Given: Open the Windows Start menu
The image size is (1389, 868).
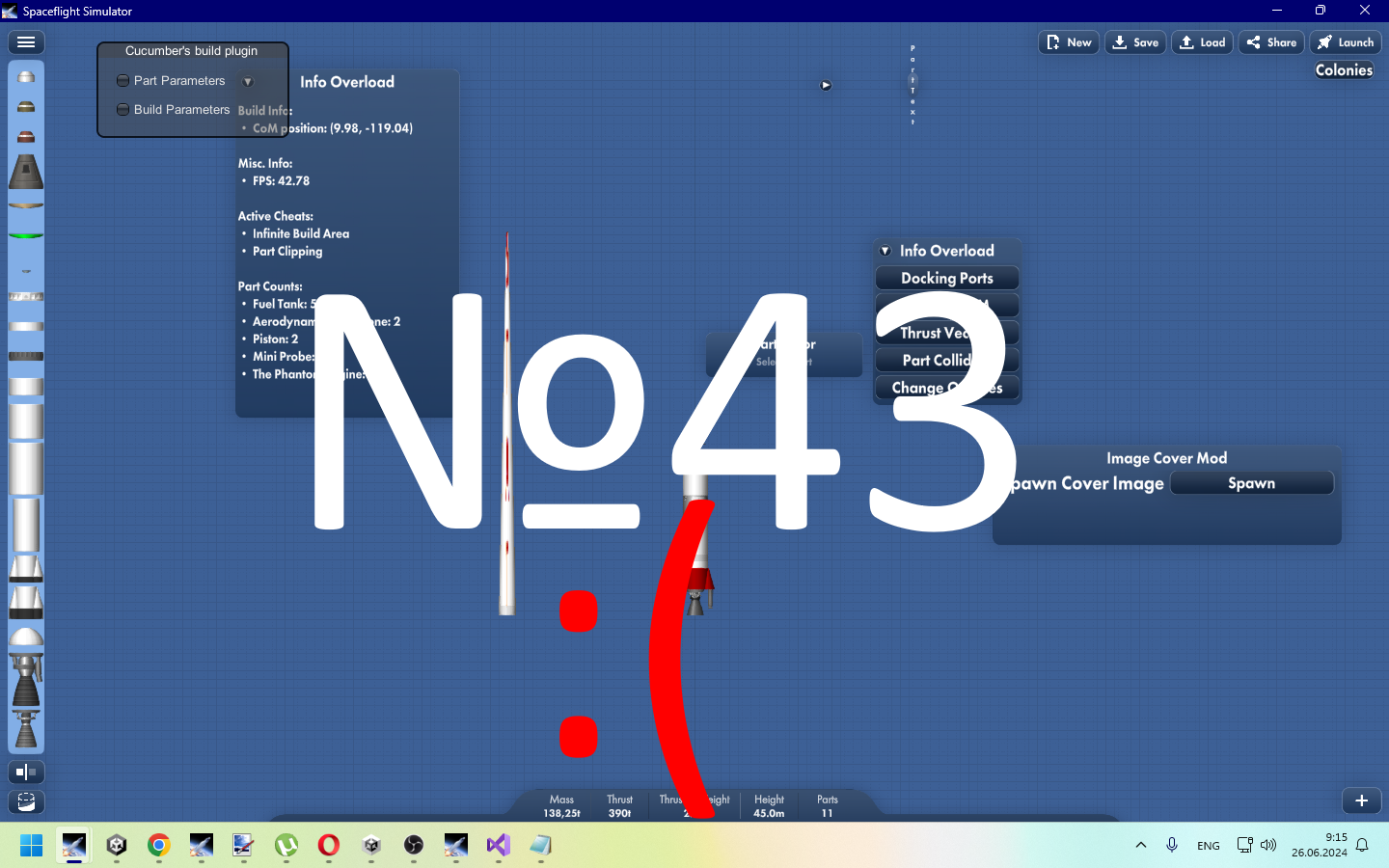Looking at the screenshot, I should coord(32,845).
